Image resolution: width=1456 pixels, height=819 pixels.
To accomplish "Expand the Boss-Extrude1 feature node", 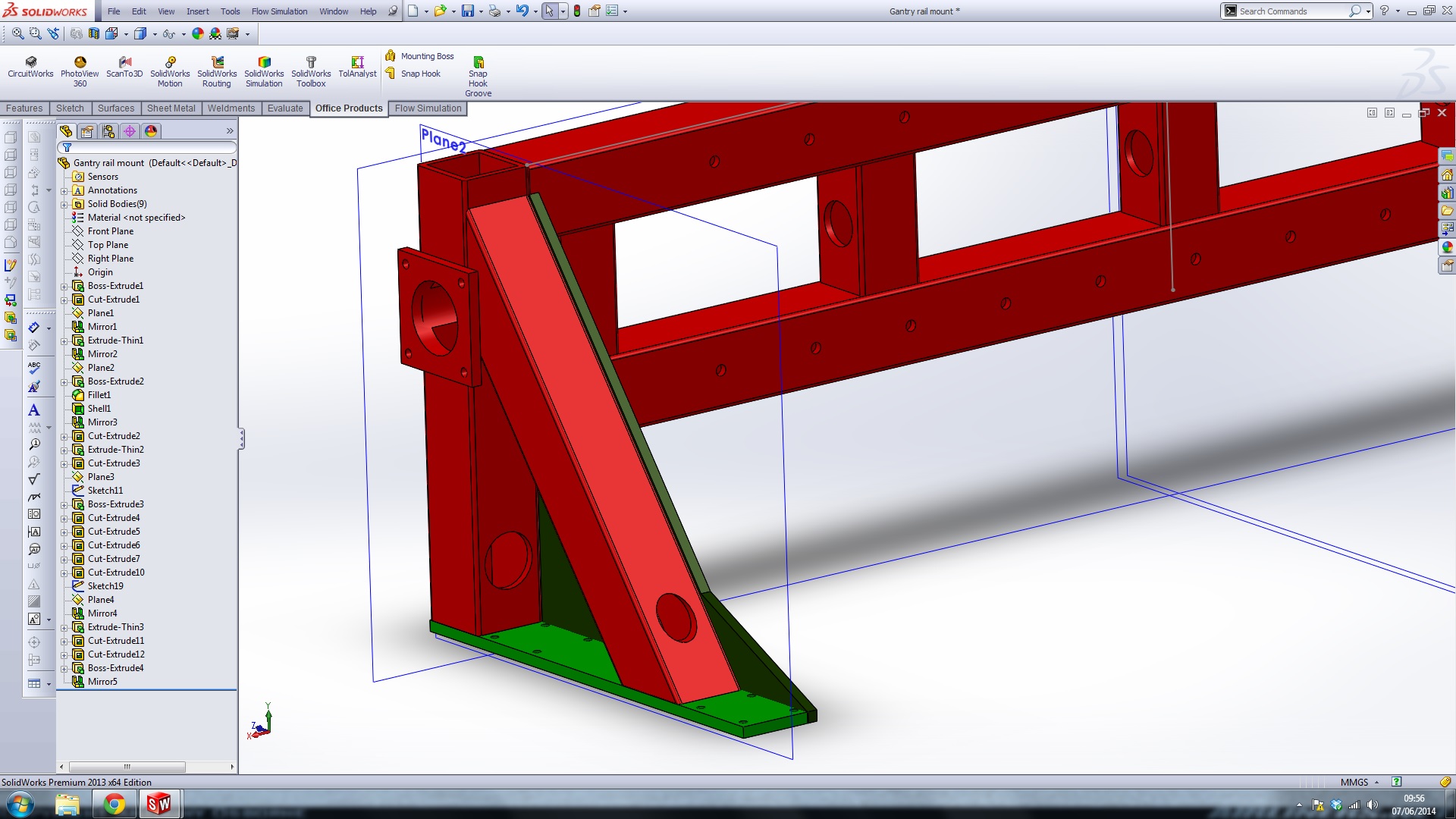I will (x=64, y=287).
